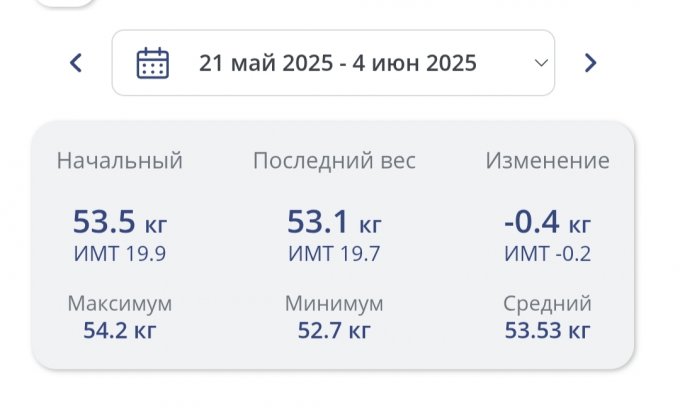Viewport: 680px width, 414px height.
Task: Click the calendar icon in date picker
Action: coord(152,63)
